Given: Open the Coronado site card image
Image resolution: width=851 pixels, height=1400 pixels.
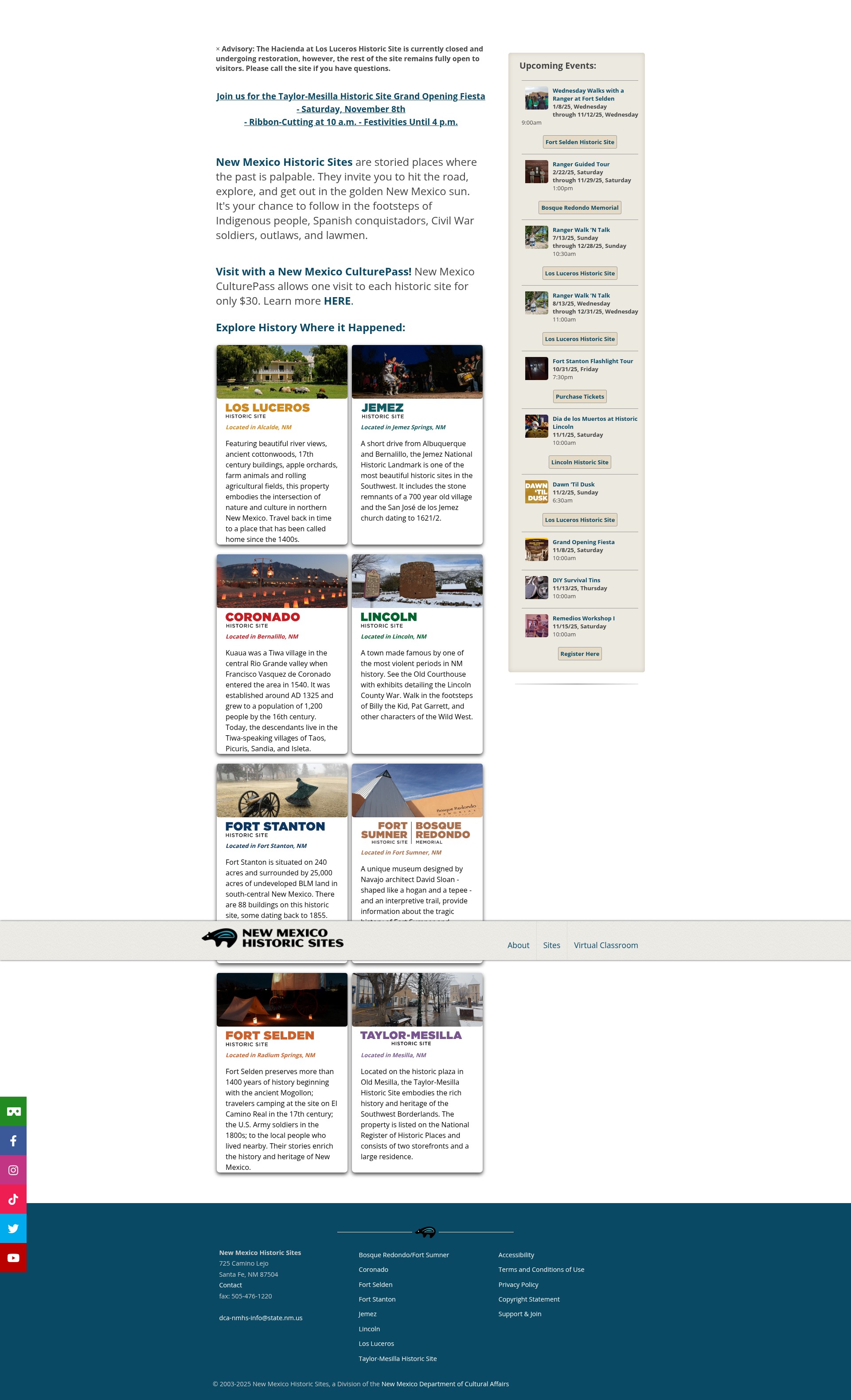Looking at the screenshot, I should [x=281, y=580].
